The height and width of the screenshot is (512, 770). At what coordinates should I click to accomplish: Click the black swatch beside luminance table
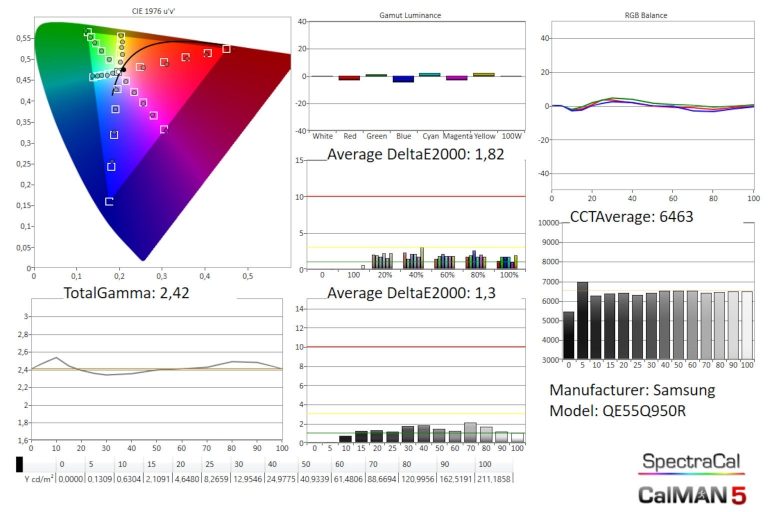pos(19,465)
